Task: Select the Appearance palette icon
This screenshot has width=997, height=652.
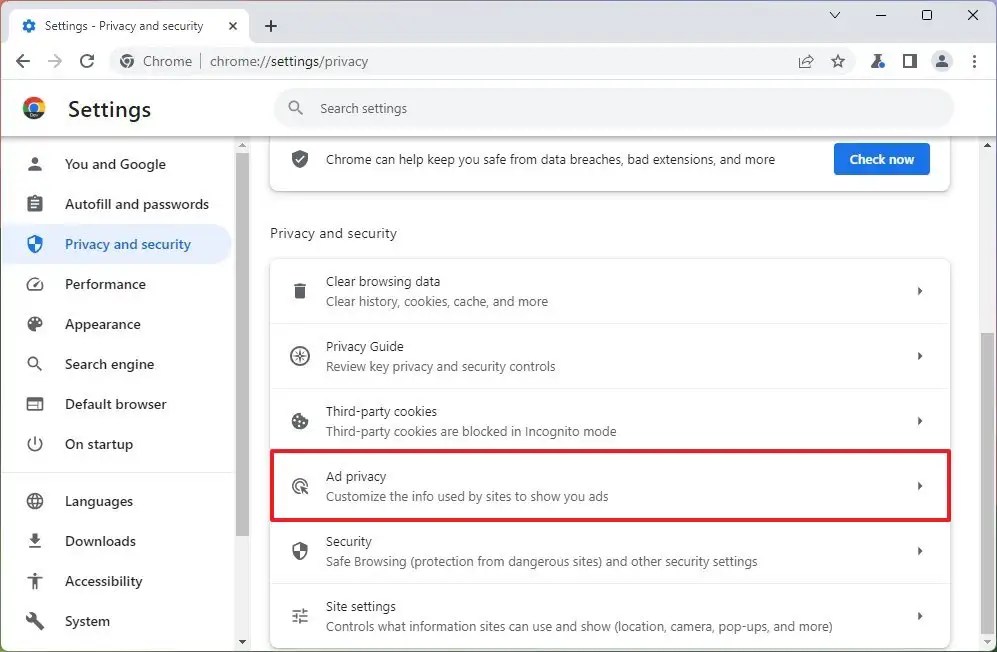Action: [34, 324]
